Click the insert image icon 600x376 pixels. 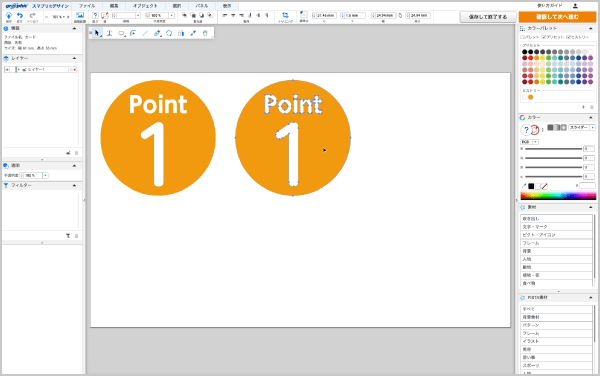point(80,15)
